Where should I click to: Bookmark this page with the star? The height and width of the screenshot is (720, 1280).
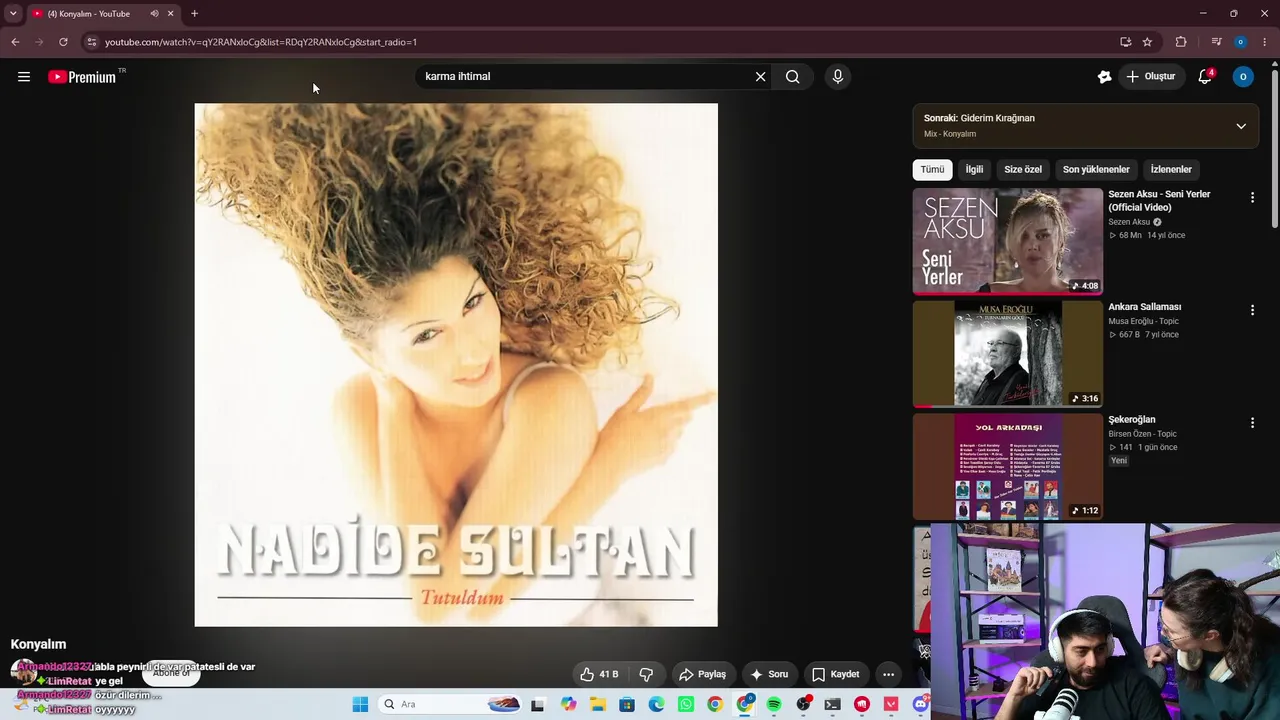[1147, 42]
